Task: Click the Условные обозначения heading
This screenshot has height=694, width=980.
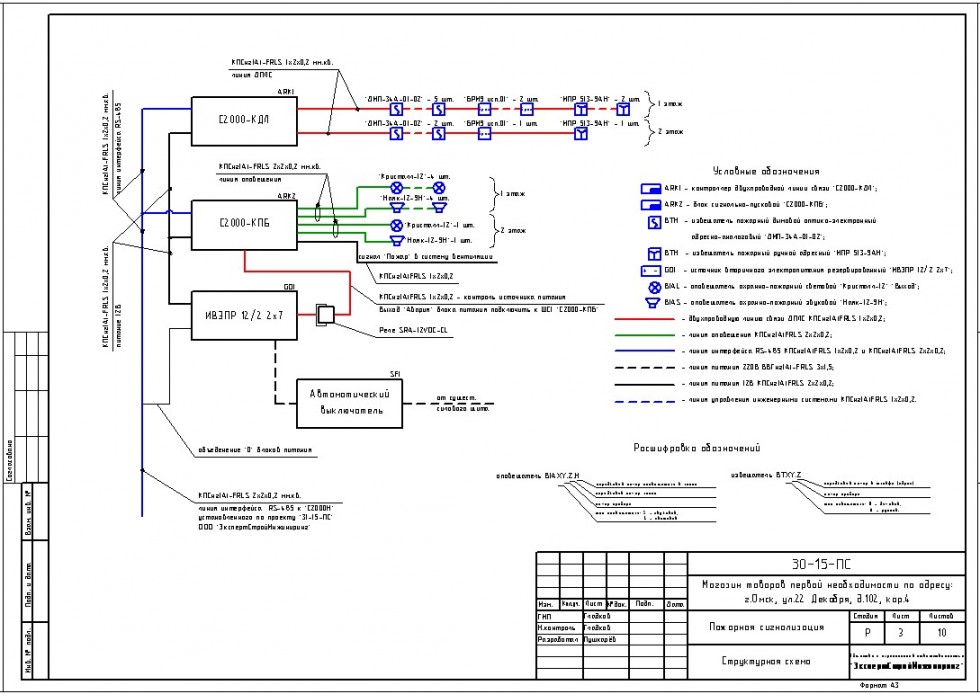Action: [765, 171]
